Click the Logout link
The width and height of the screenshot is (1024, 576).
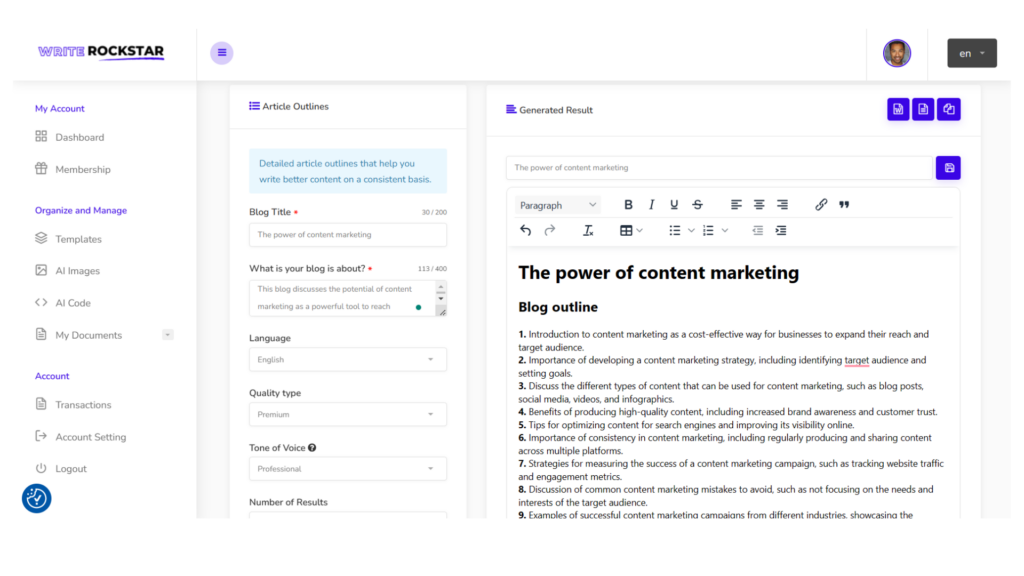coord(70,469)
